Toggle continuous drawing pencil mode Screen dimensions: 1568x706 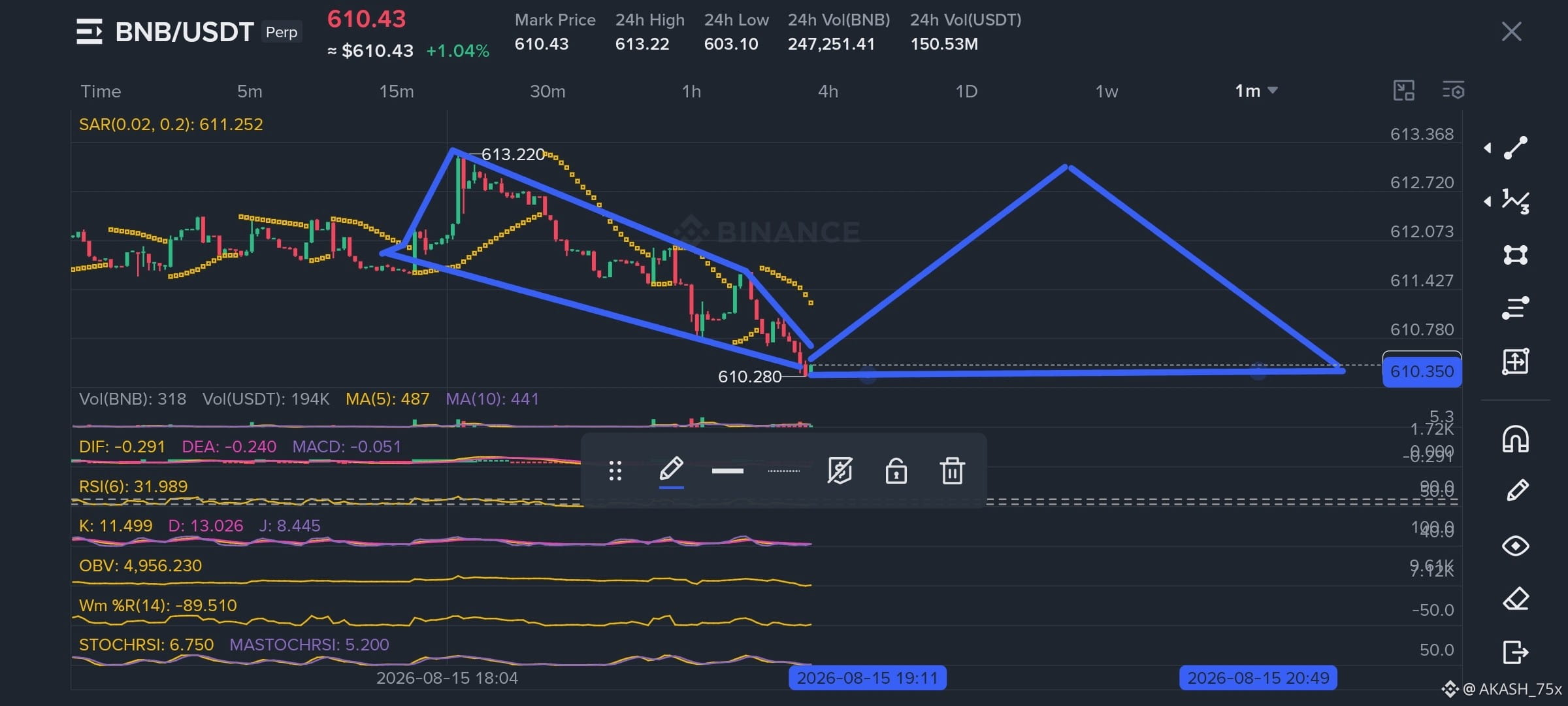tap(1516, 491)
